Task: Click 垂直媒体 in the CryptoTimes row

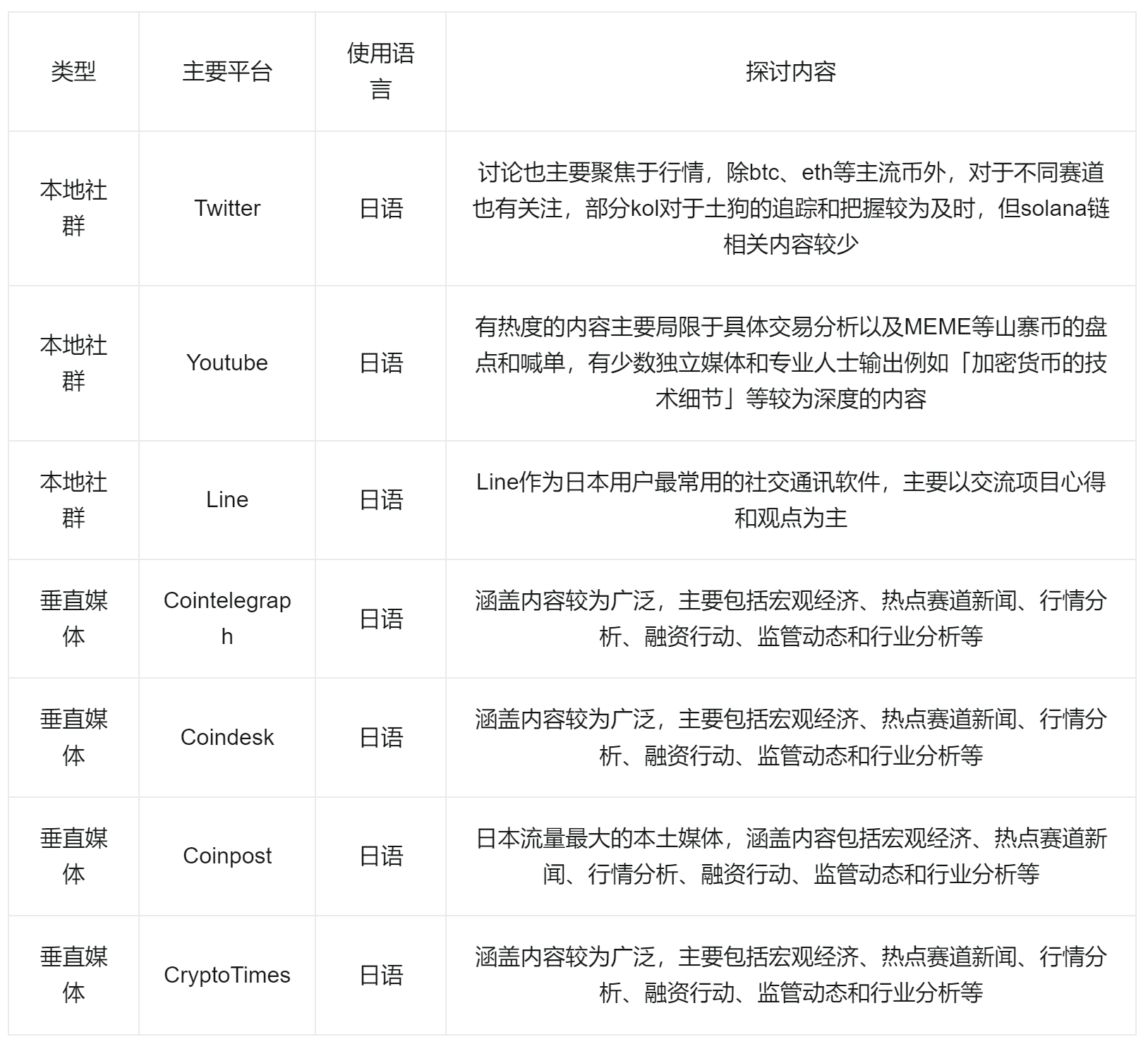Action: point(73,975)
